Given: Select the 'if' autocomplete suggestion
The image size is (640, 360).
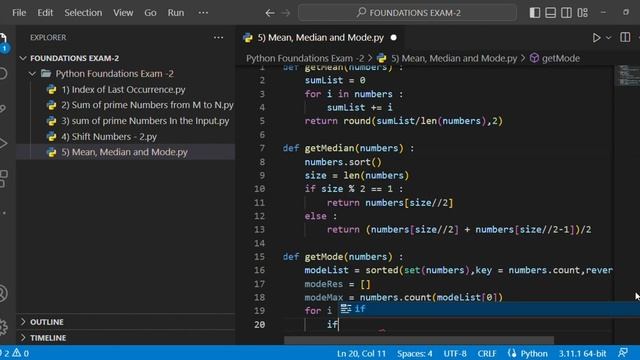Looking at the screenshot, I should pos(490,309).
